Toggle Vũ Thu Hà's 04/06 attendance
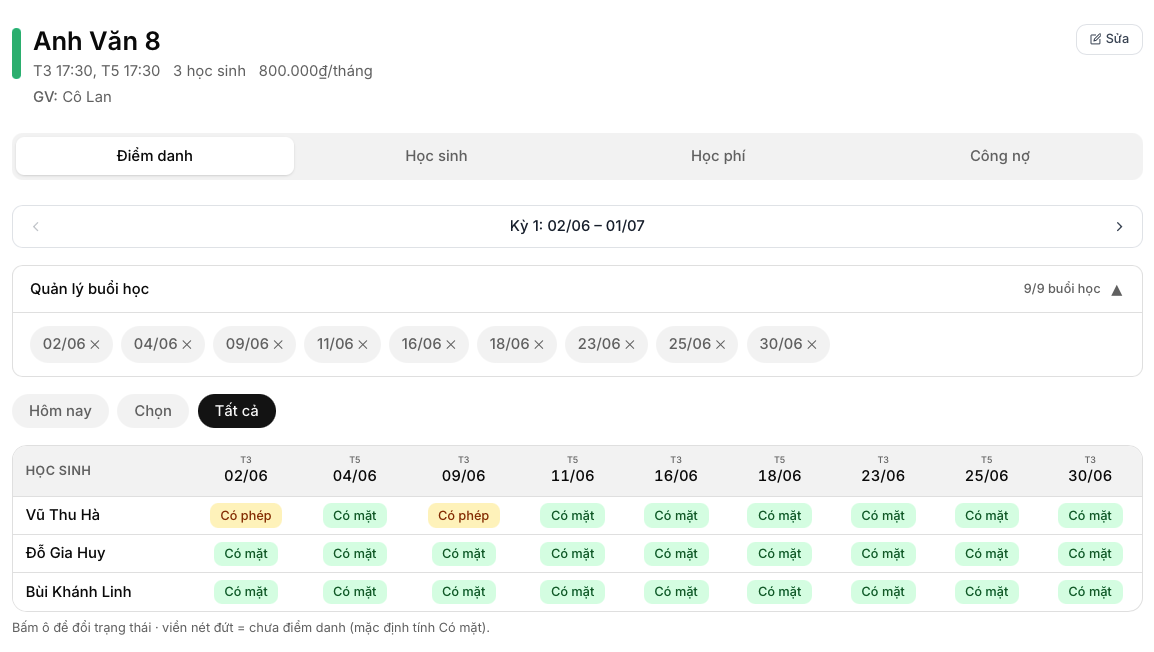The width and height of the screenshot is (1154, 652). (355, 516)
